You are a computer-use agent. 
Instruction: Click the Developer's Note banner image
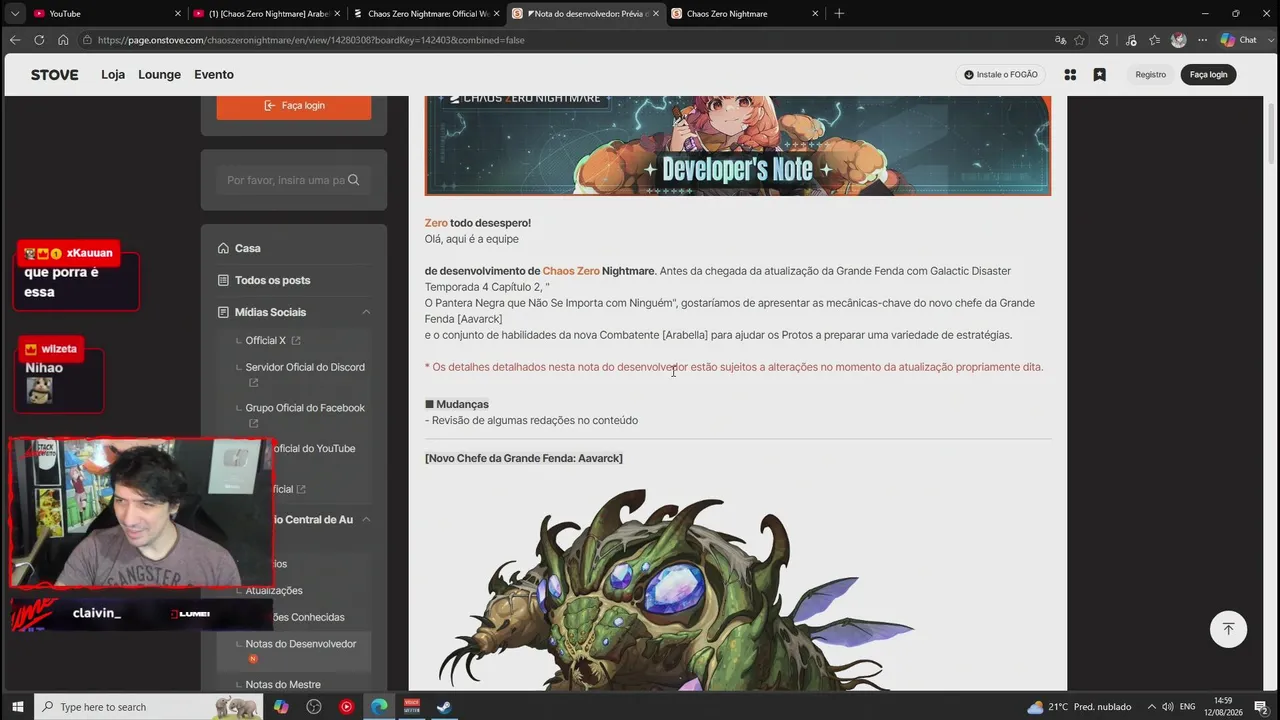coord(738,145)
